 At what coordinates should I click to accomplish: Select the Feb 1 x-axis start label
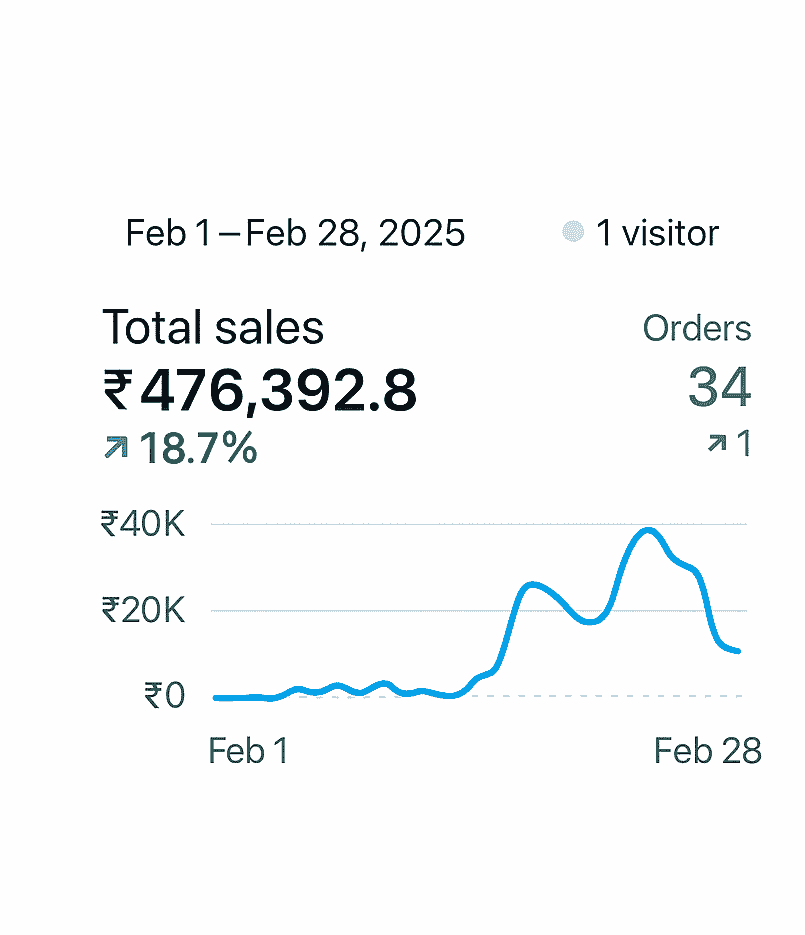coord(248,751)
